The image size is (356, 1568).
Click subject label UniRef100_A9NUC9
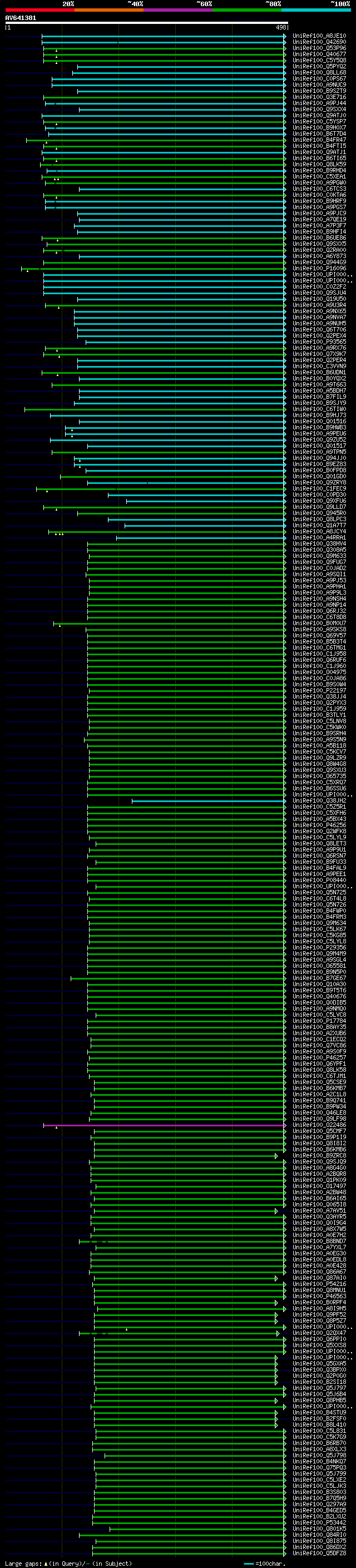point(319,85)
